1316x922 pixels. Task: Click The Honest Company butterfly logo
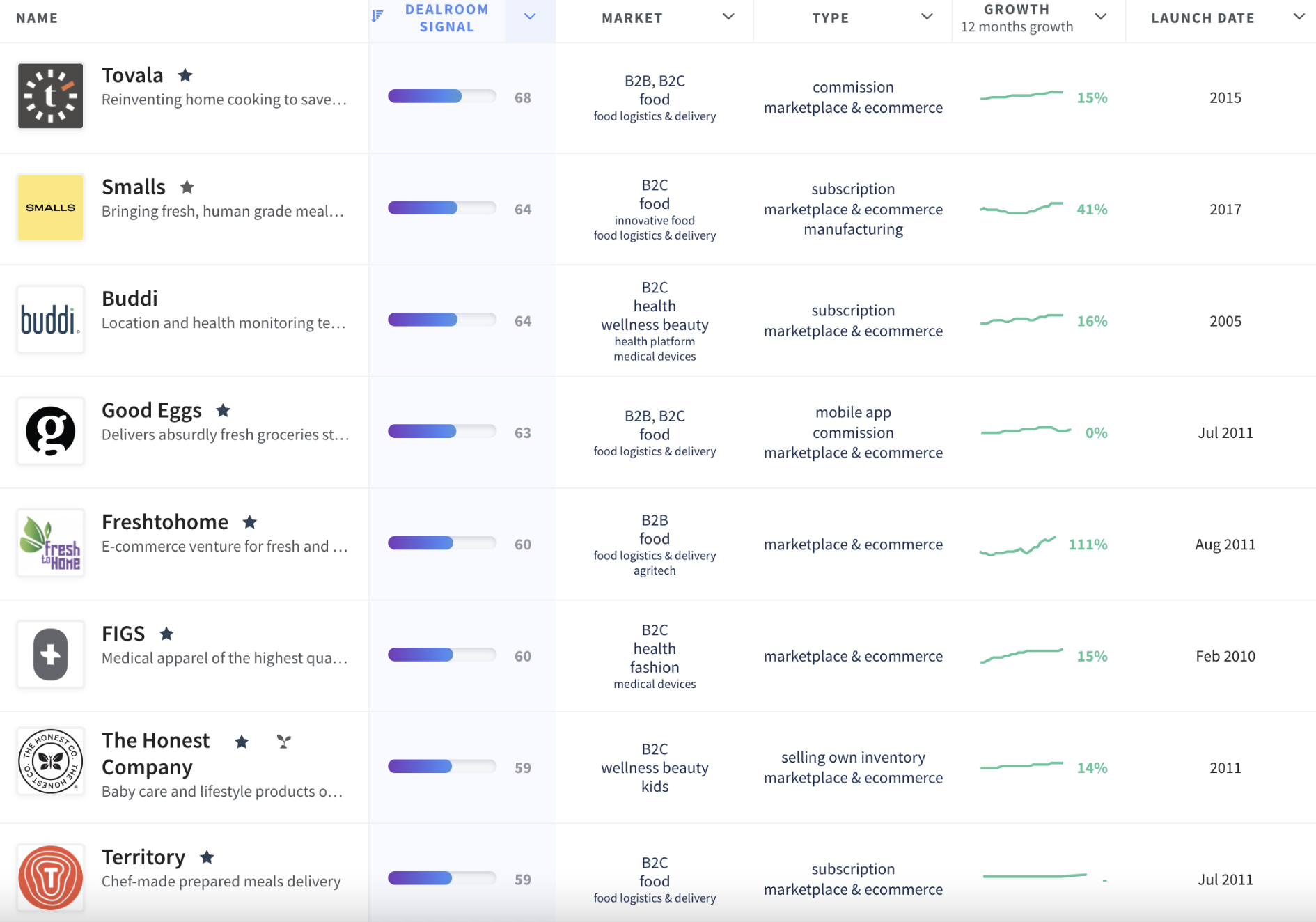click(50, 761)
